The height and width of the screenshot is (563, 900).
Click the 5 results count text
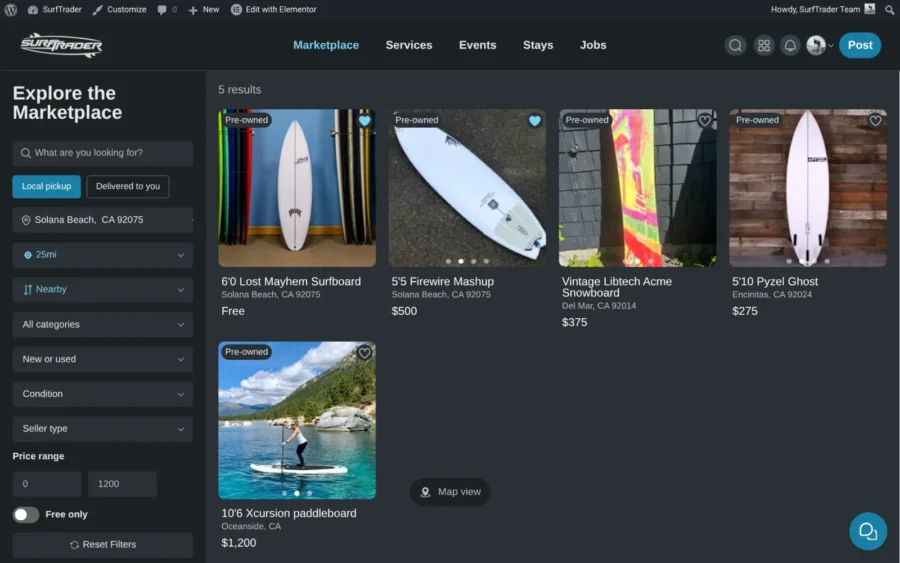239,90
